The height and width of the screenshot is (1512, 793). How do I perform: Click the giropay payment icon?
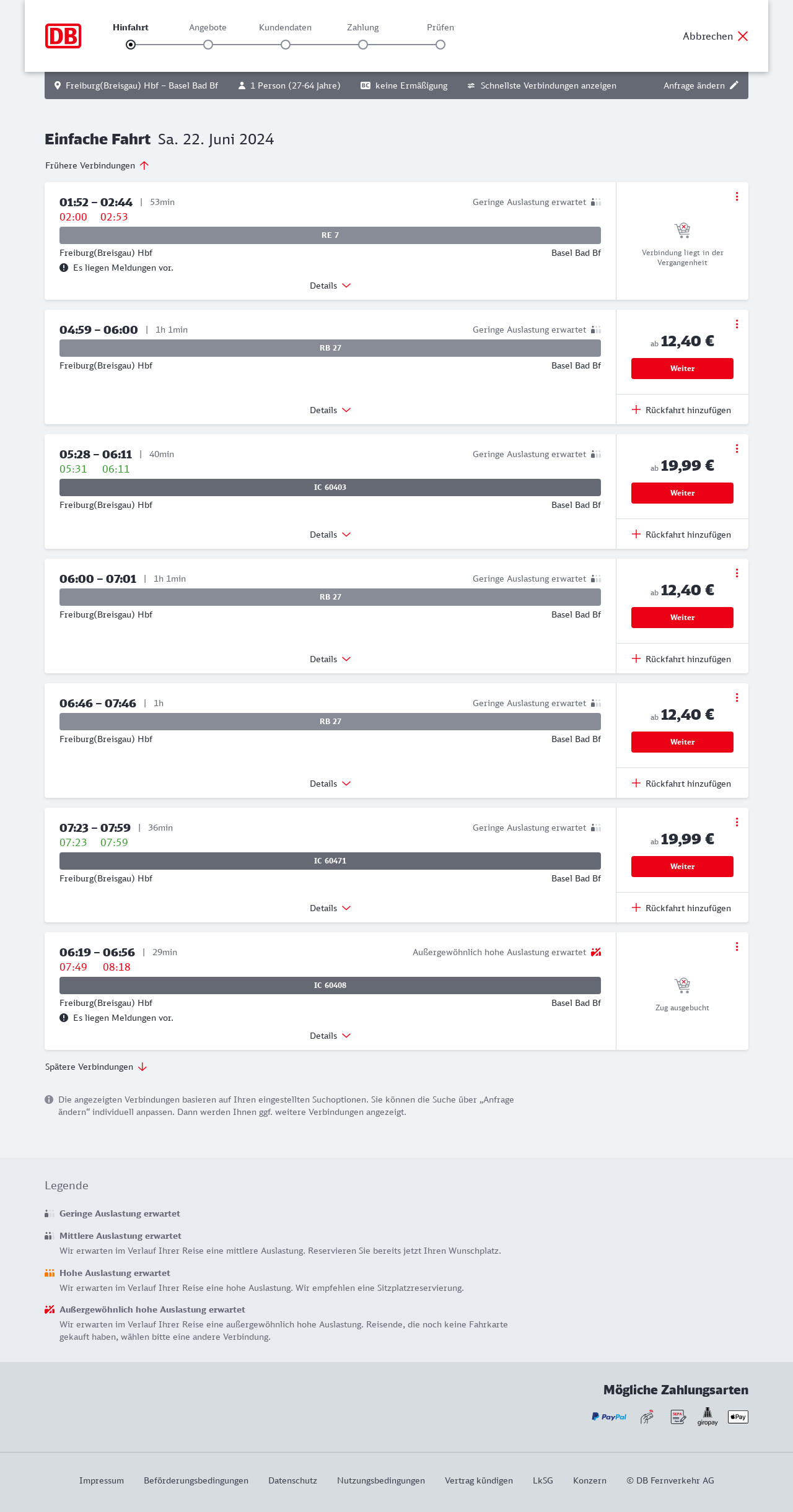[708, 1415]
